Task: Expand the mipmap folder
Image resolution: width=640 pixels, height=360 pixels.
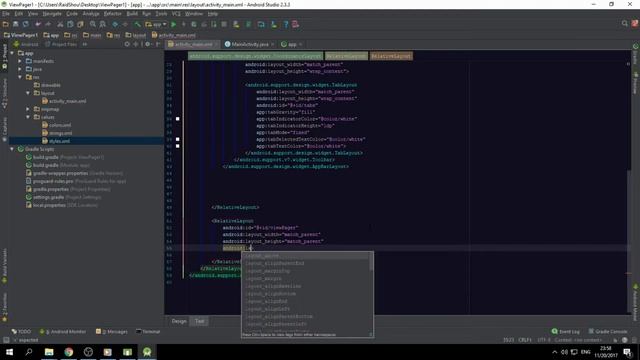Action: [x=28, y=109]
